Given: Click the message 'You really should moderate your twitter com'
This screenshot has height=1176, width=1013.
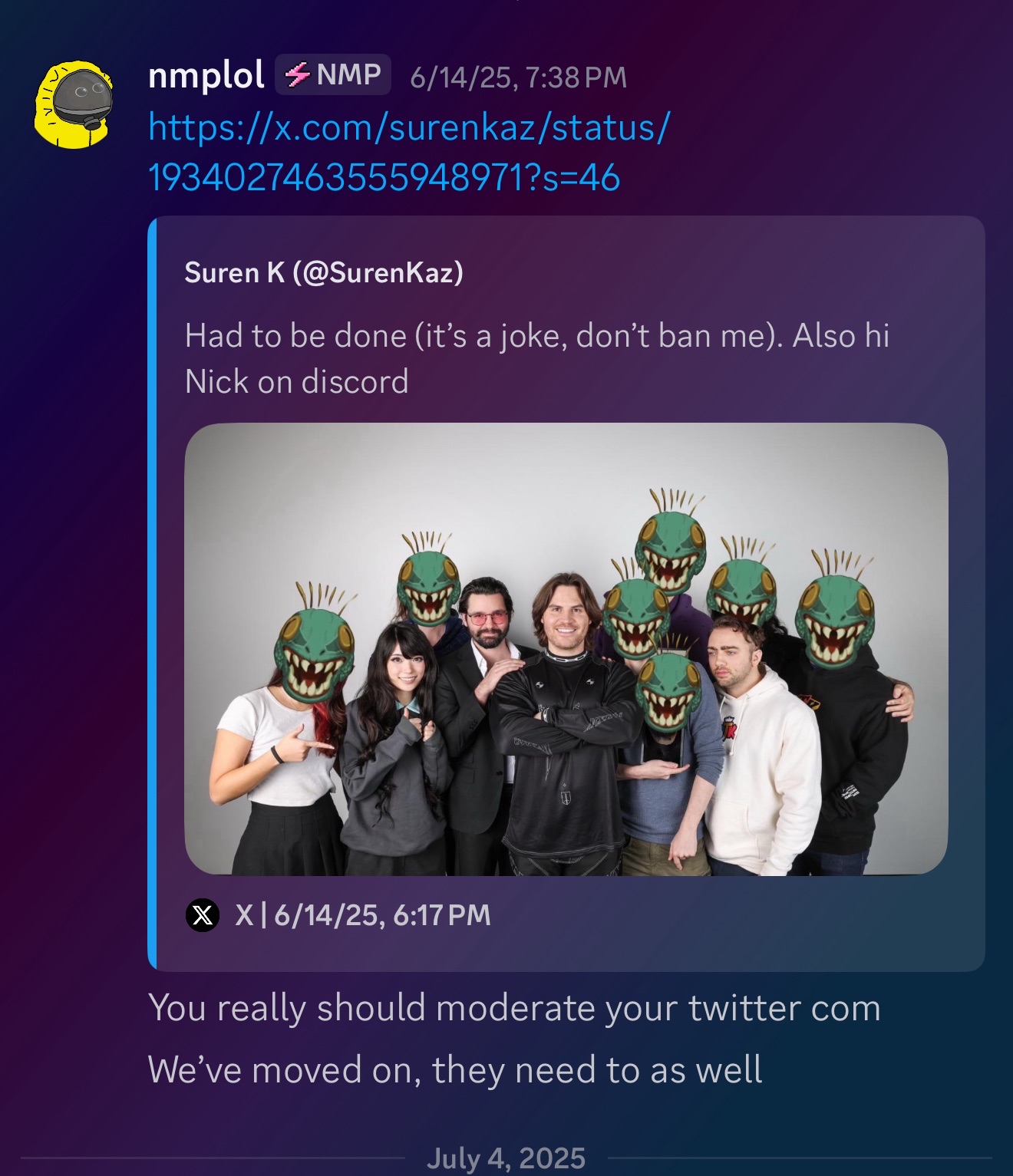Looking at the screenshot, I should [514, 1008].
